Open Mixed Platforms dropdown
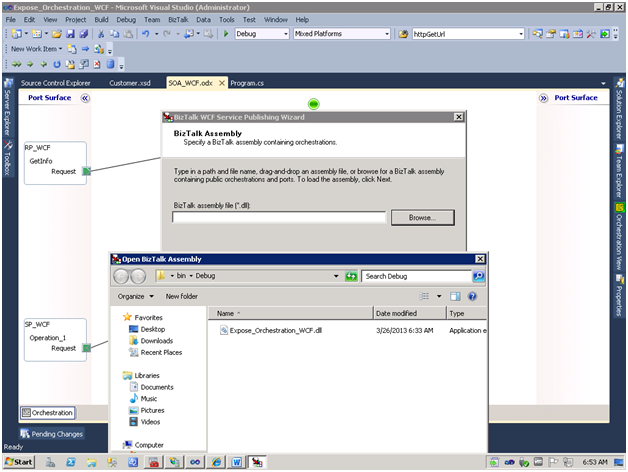This screenshot has height=472, width=628. 387,34
